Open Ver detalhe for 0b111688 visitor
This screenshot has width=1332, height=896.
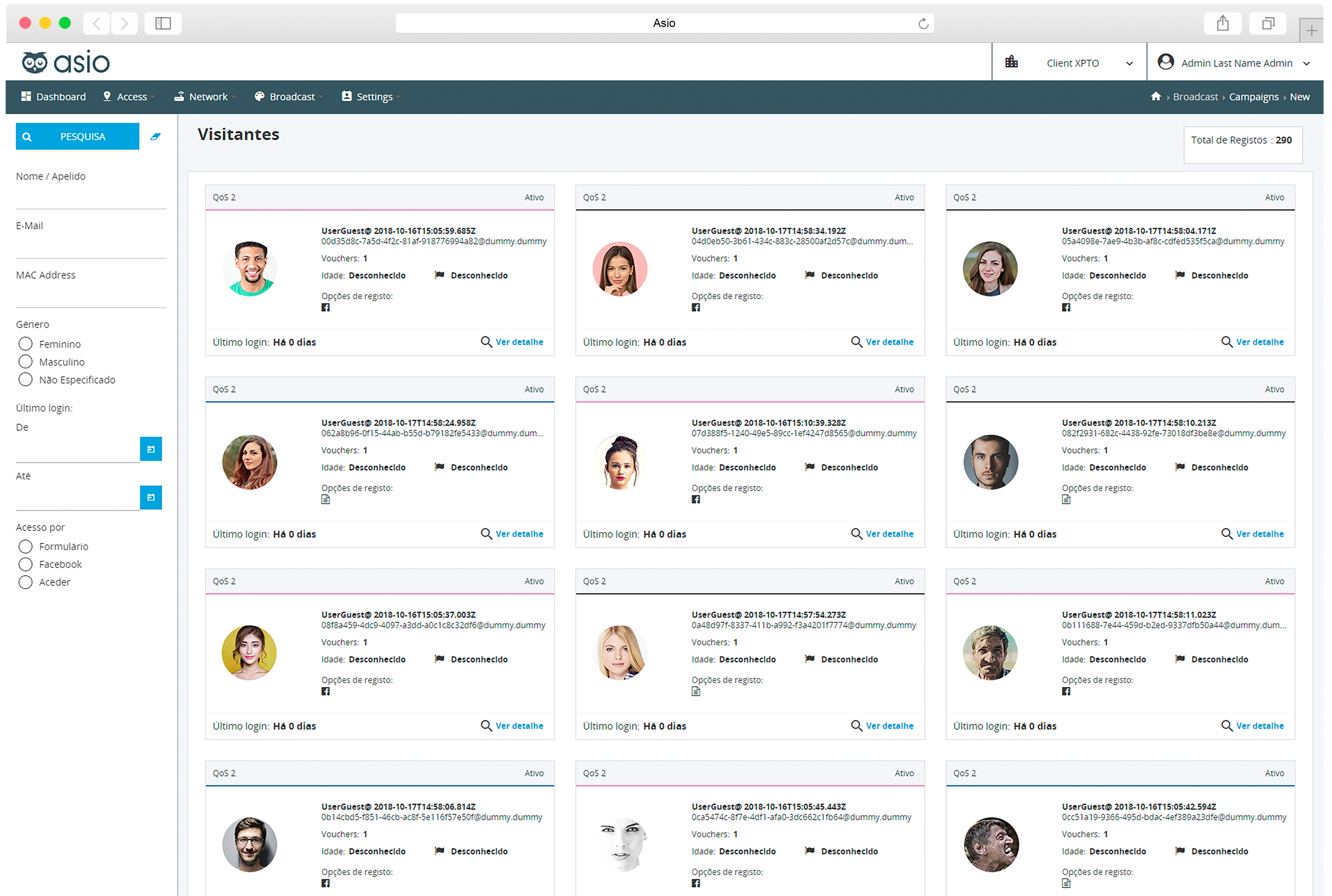tap(1260, 726)
